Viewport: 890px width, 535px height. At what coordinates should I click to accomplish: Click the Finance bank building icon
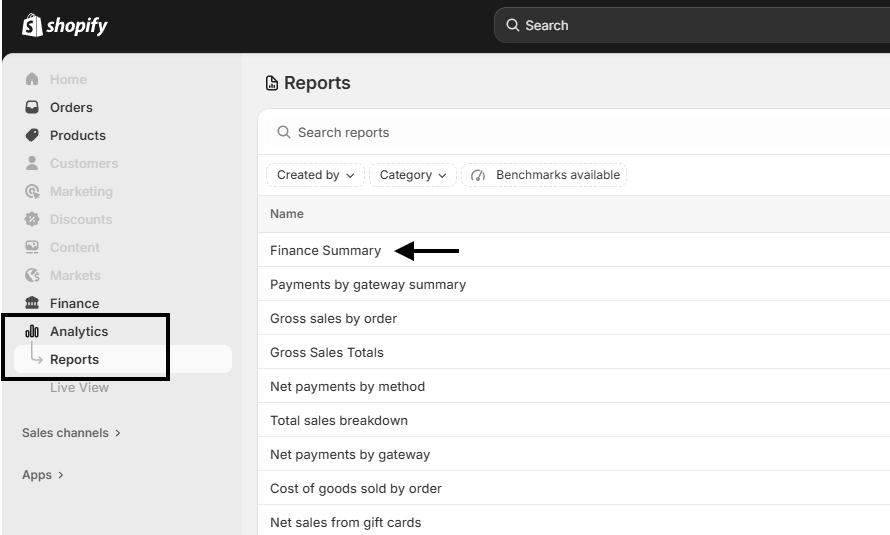pos(32,303)
